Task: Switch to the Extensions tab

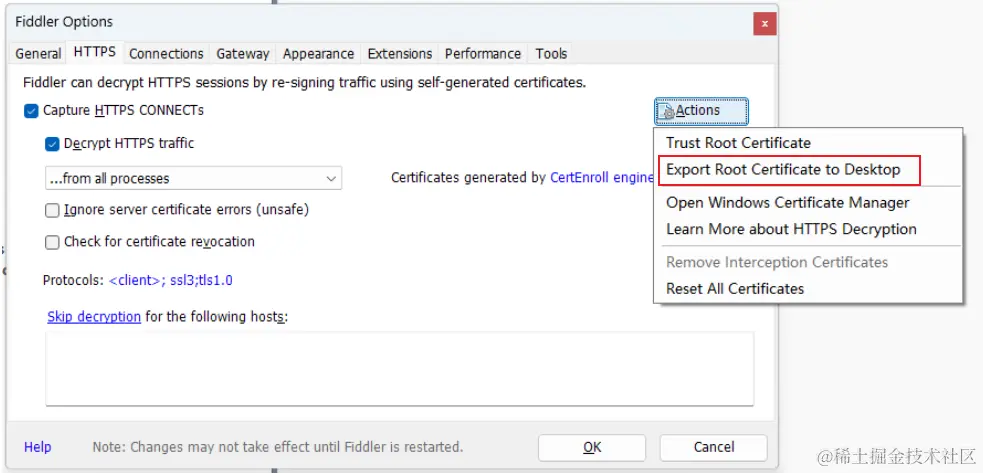Action: (x=400, y=54)
